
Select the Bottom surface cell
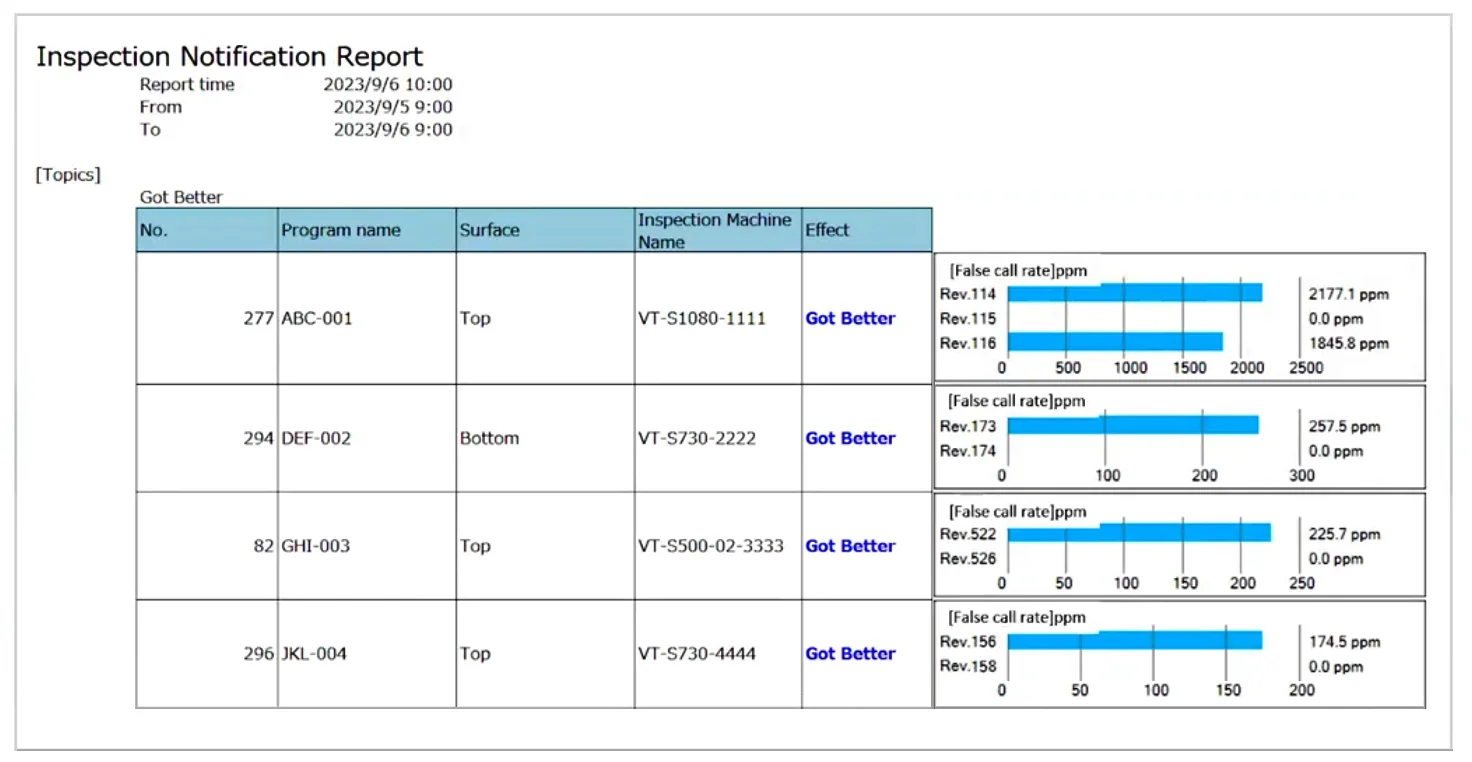coord(489,438)
